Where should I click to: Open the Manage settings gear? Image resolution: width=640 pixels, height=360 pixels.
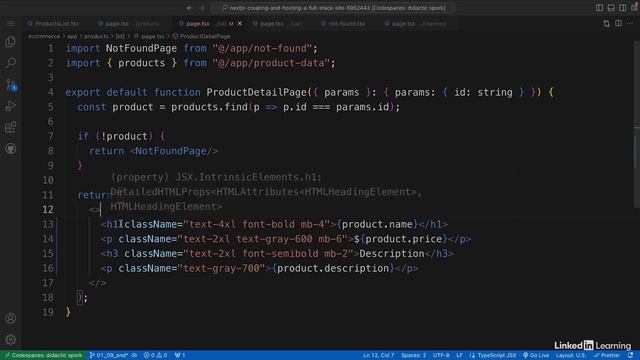[x=11, y=339]
